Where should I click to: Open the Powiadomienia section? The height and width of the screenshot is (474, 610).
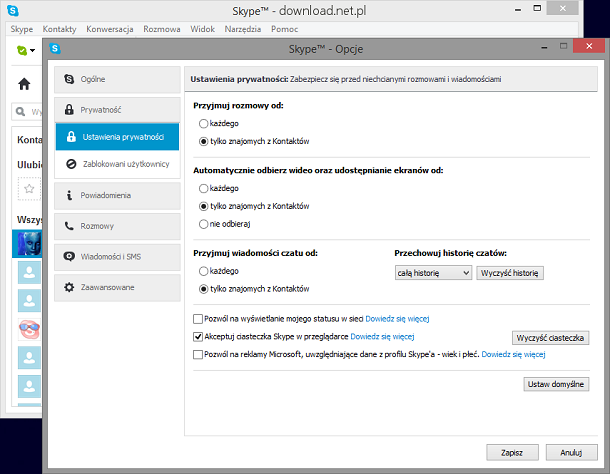click(x=117, y=195)
